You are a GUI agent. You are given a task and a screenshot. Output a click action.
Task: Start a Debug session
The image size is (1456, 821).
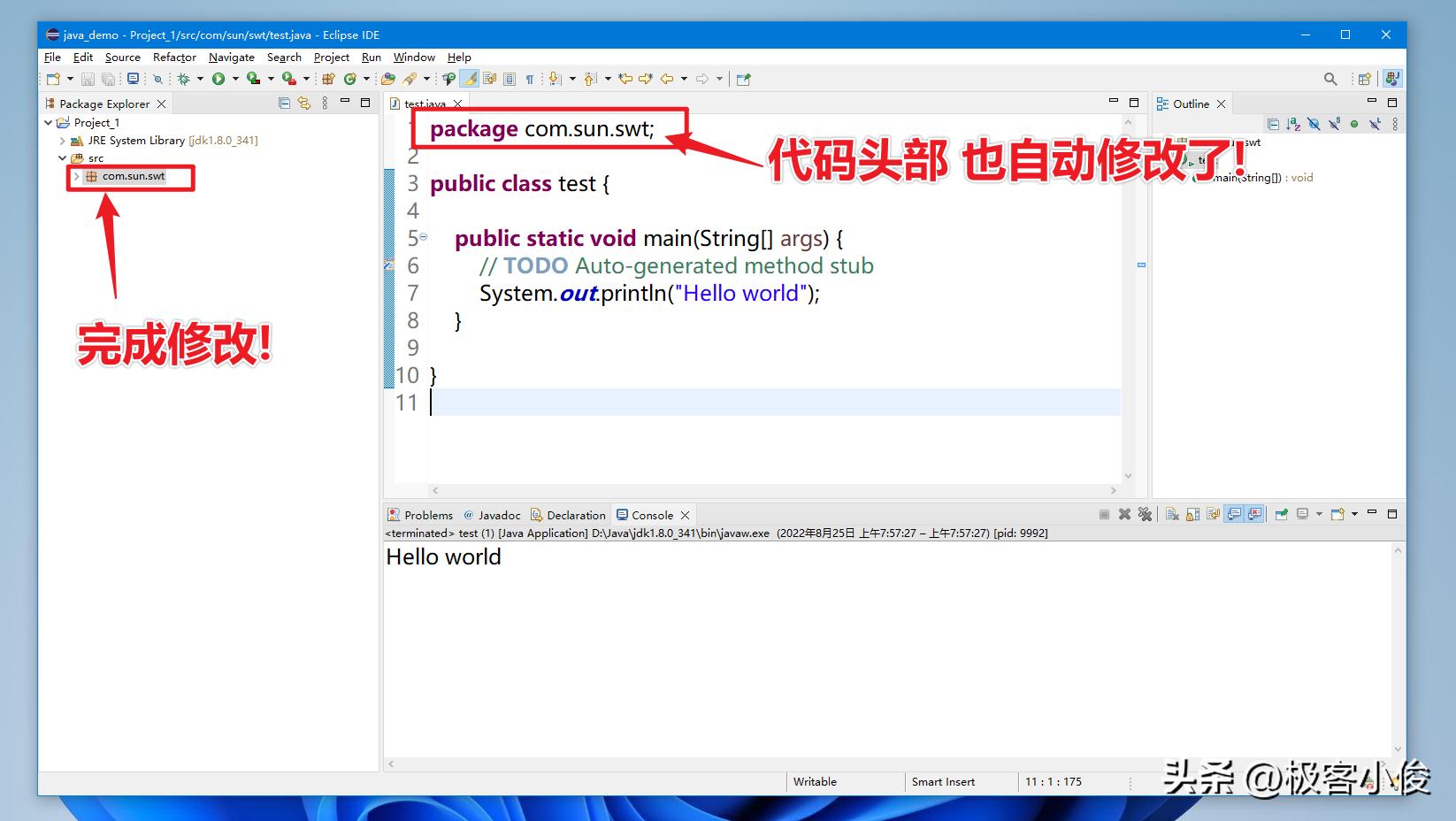point(183,79)
